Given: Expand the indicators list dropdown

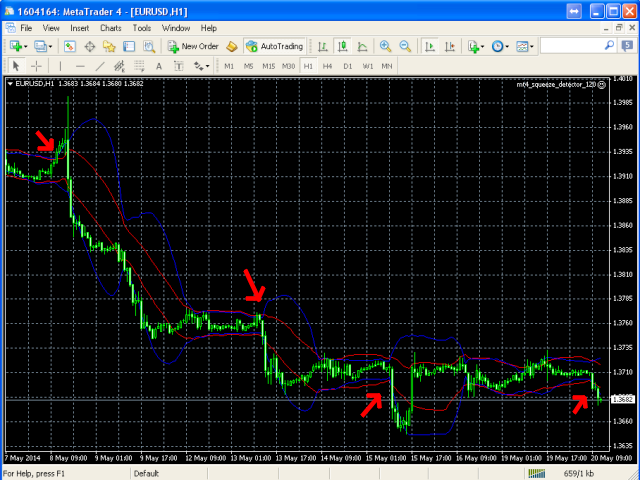Looking at the screenshot, I should [x=484, y=46].
